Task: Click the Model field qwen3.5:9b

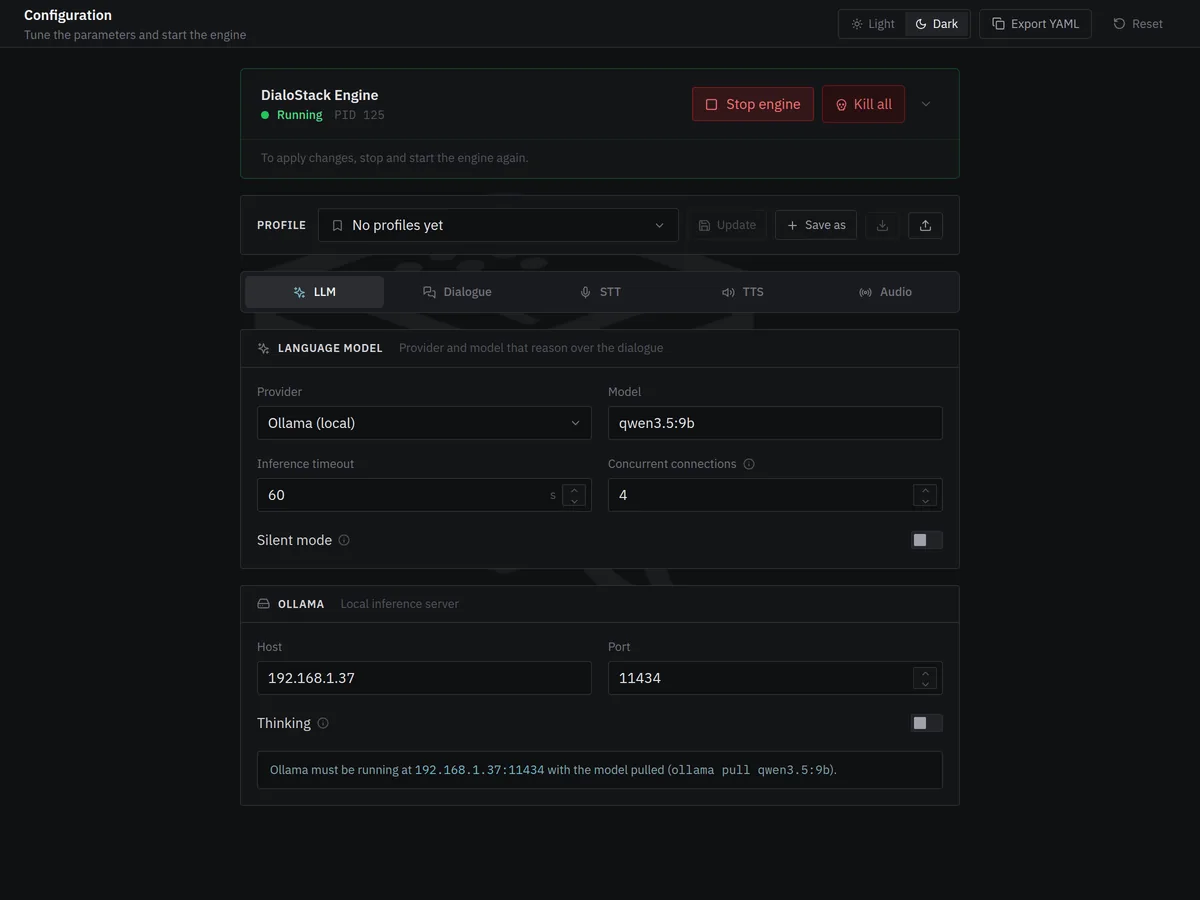Action: click(x=775, y=423)
